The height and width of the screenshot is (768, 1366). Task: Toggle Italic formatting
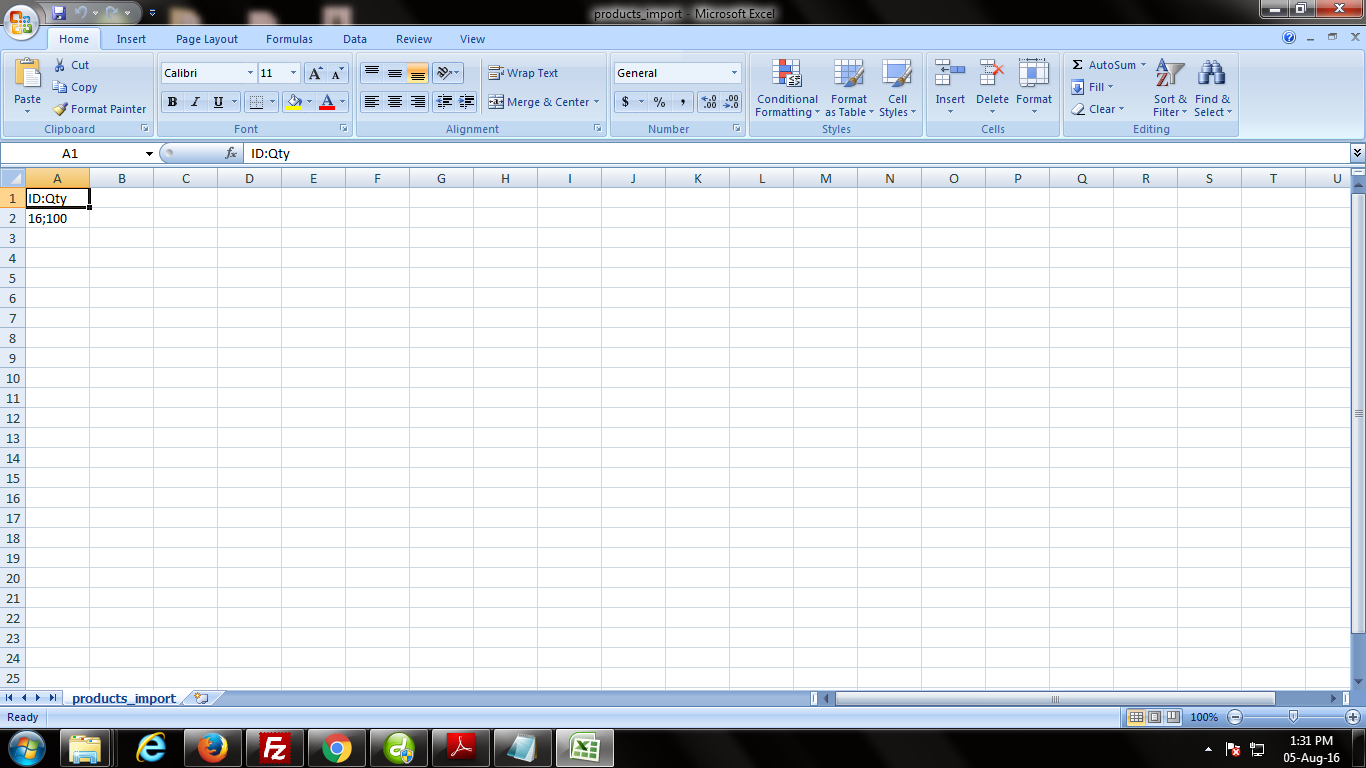pos(195,102)
